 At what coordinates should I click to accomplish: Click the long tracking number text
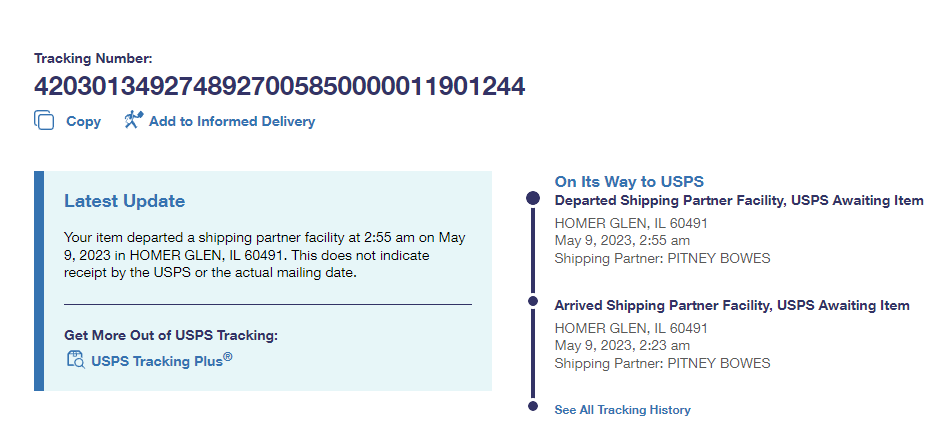(279, 87)
